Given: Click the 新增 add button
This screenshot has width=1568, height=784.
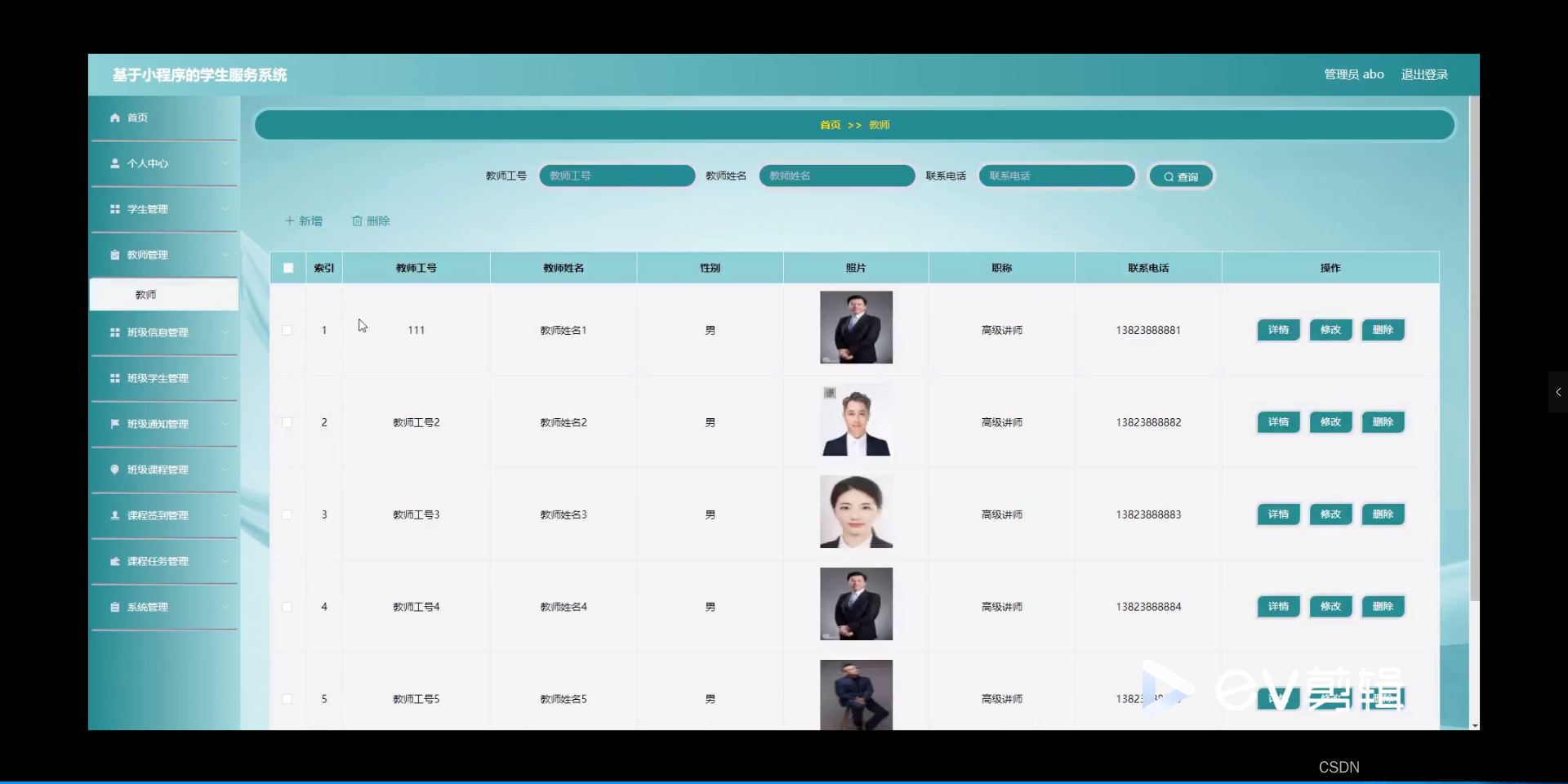Looking at the screenshot, I should [x=303, y=220].
